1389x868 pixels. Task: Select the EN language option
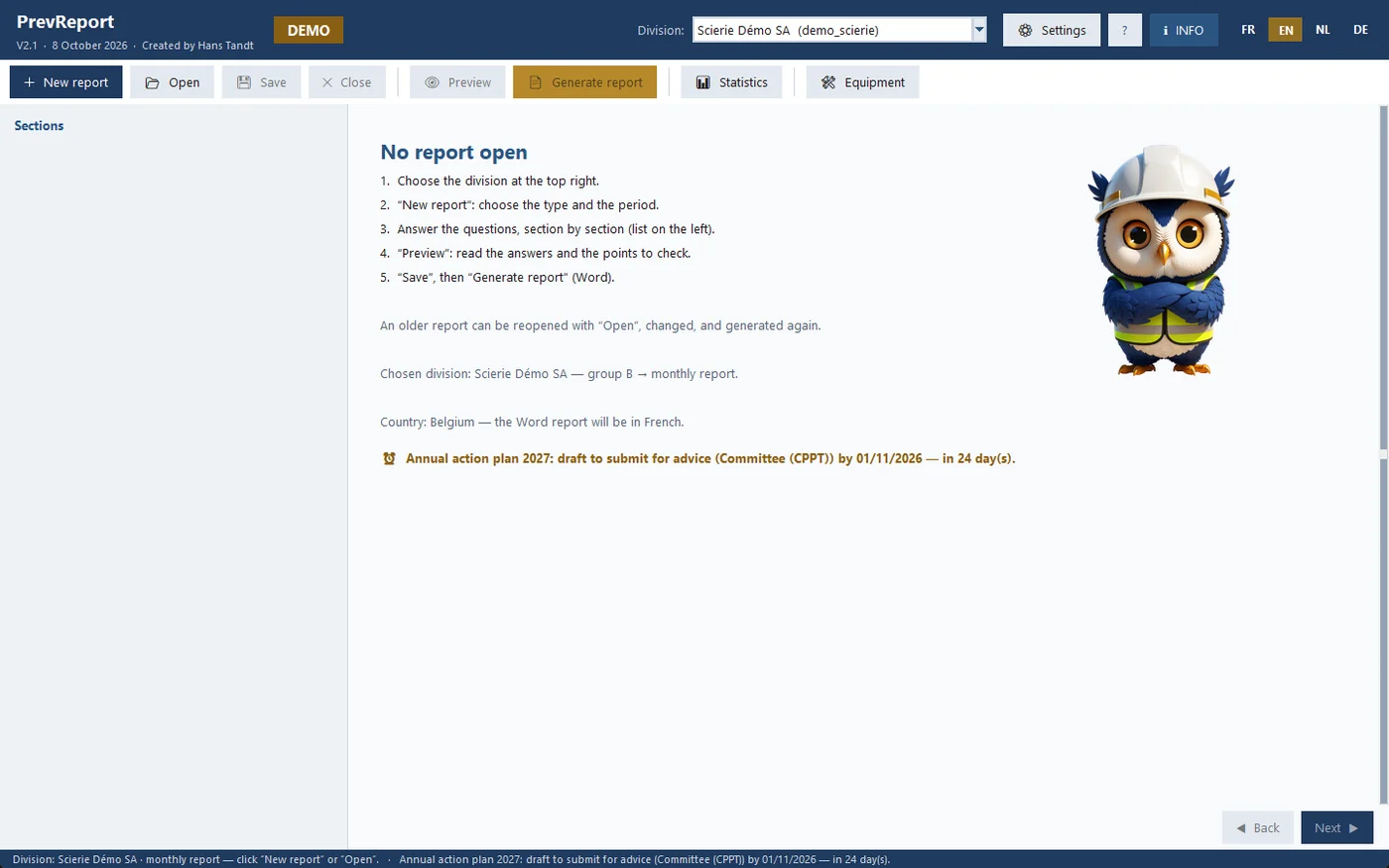[x=1286, y=30]
